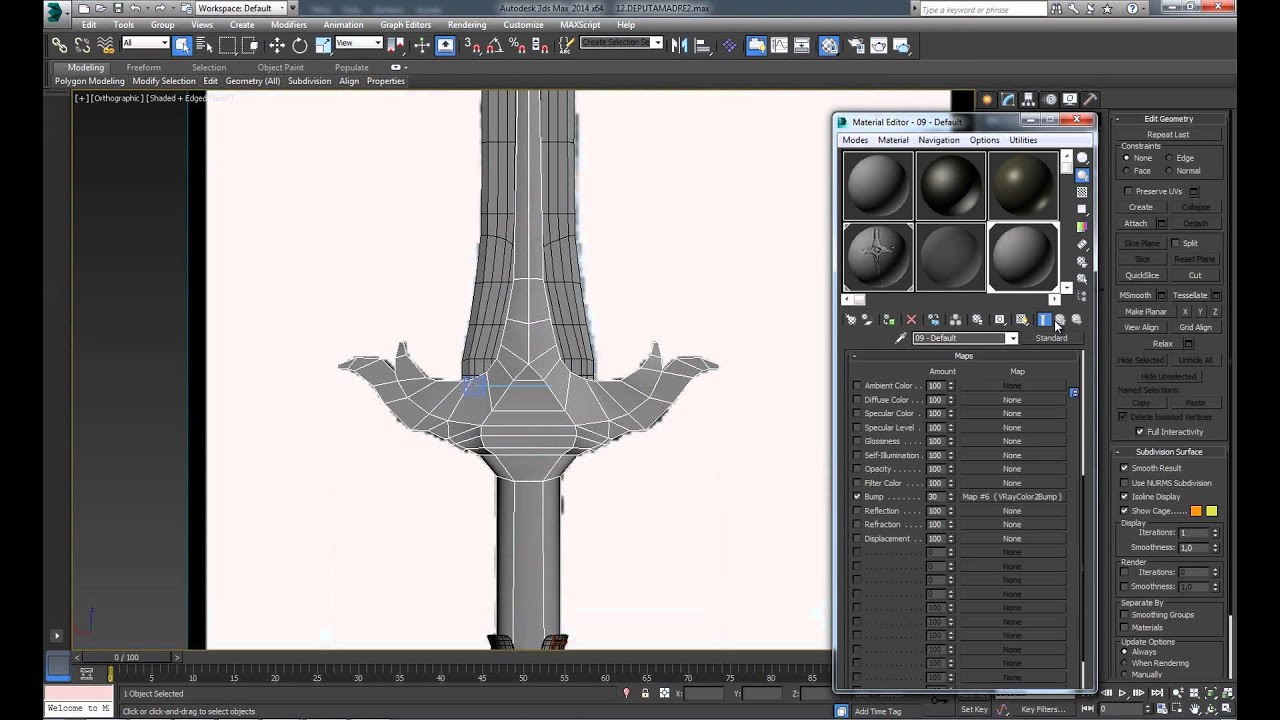Click the QuickSlice button
This screenshot has height=720, width=1280.
[1142, 276]
